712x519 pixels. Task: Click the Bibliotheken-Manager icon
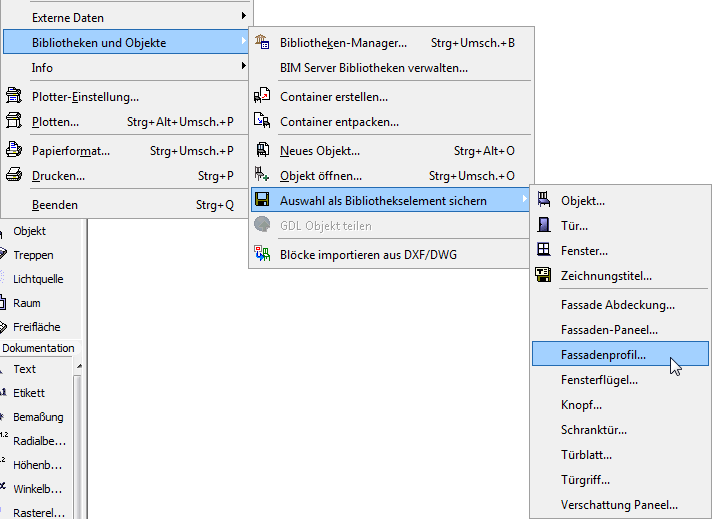pos(263,43)
